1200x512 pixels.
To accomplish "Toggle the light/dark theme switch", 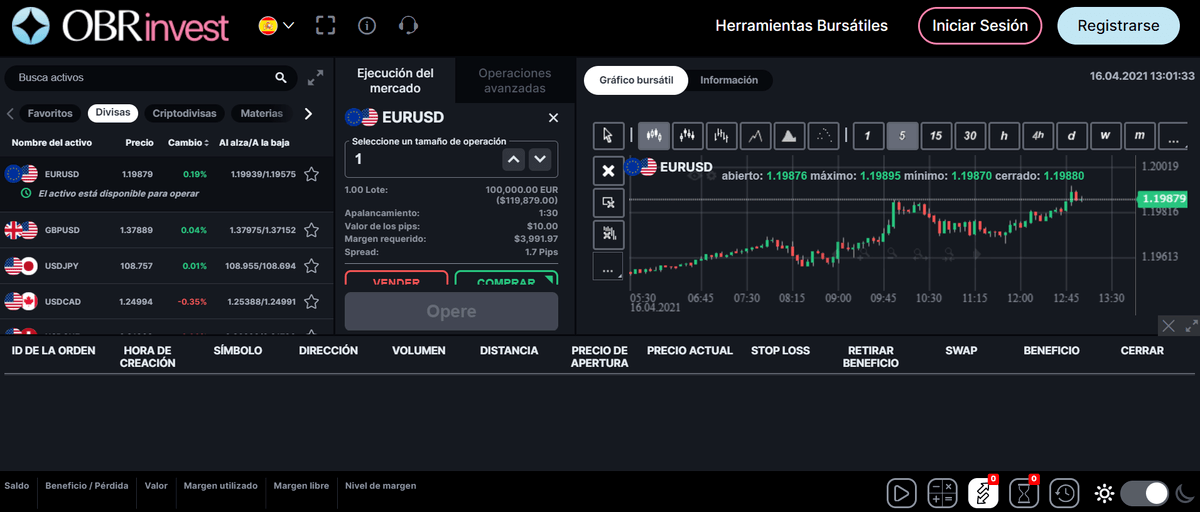I will click(x=1145, y=493).
